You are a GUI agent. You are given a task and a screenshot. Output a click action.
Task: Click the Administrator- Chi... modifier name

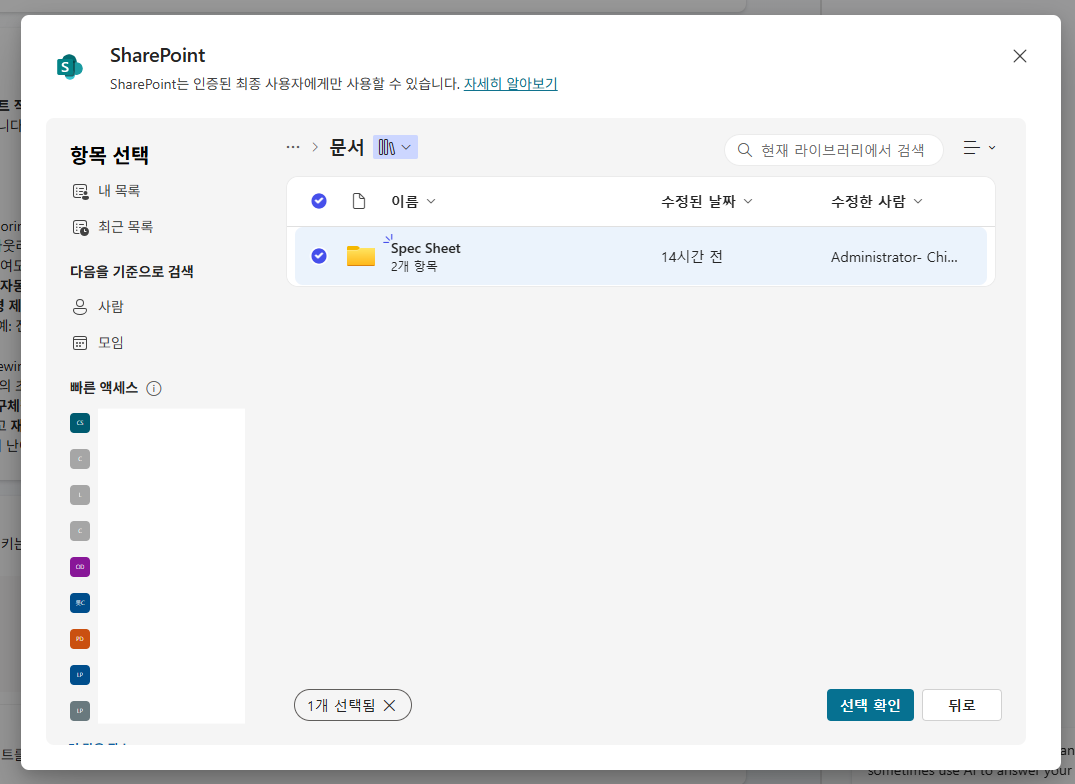[894, 257]
